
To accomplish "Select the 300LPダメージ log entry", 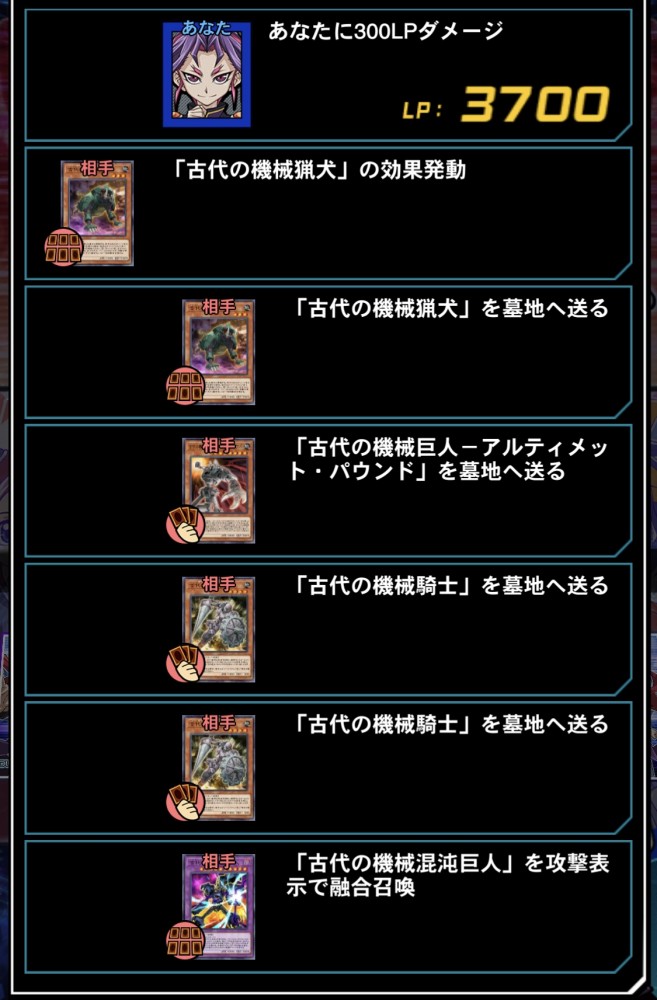I will [x=328, y=75].
